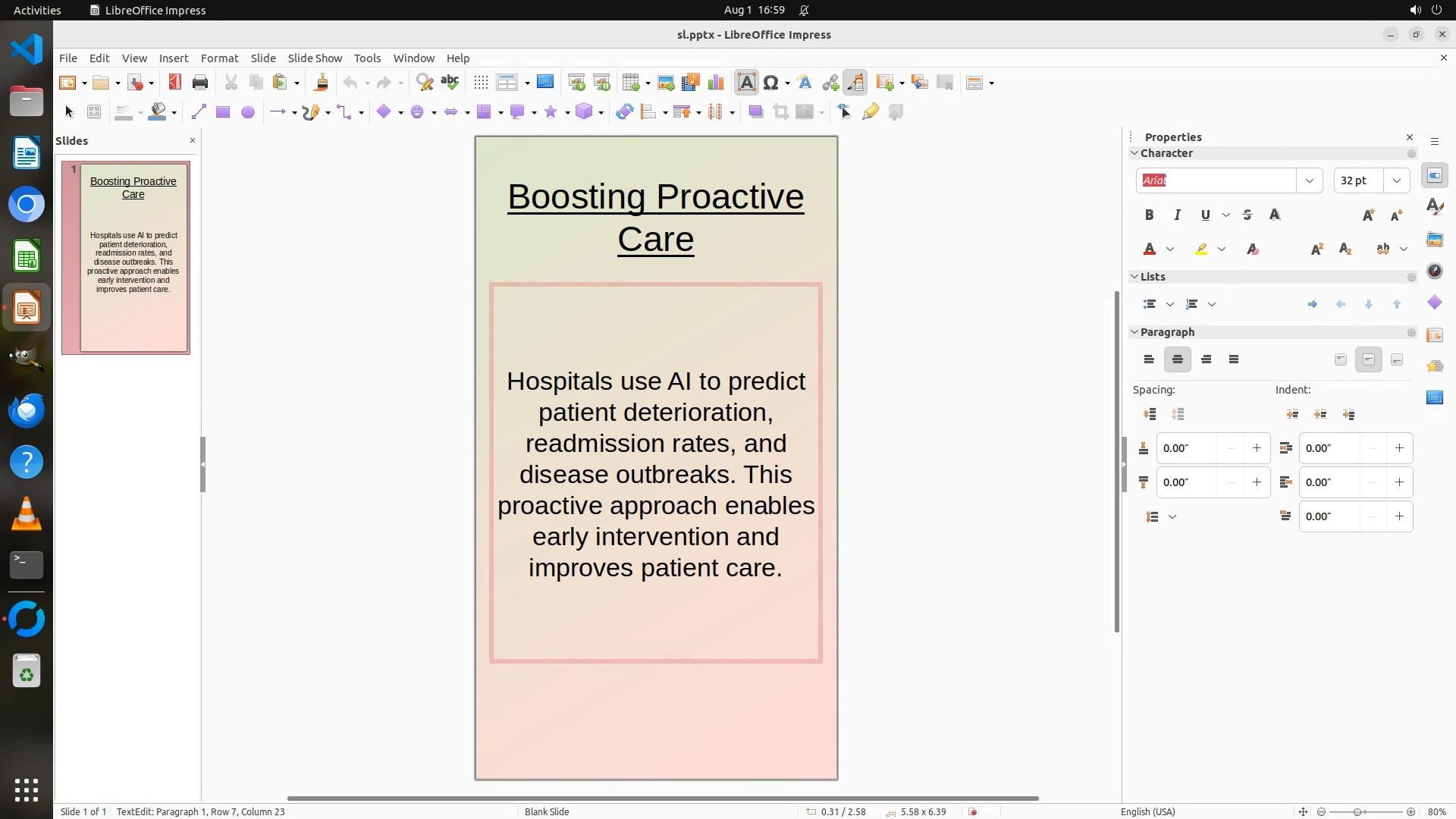The width and height of the screenshot is (1456, 819).
Task: Insert Fontwork text icon
Action: (x=805, y=83)
